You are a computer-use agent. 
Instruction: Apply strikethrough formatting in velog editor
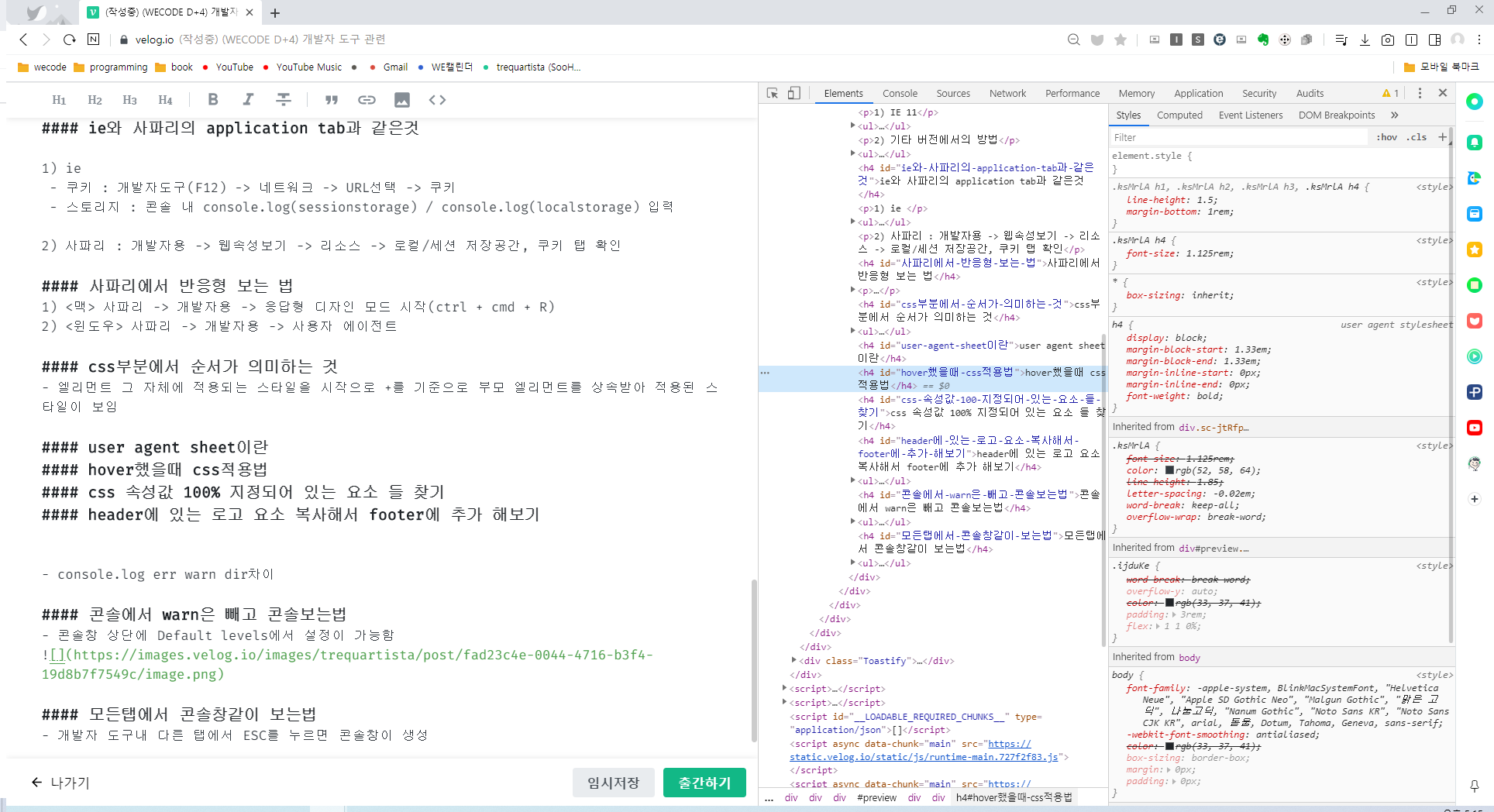[284, 99]
